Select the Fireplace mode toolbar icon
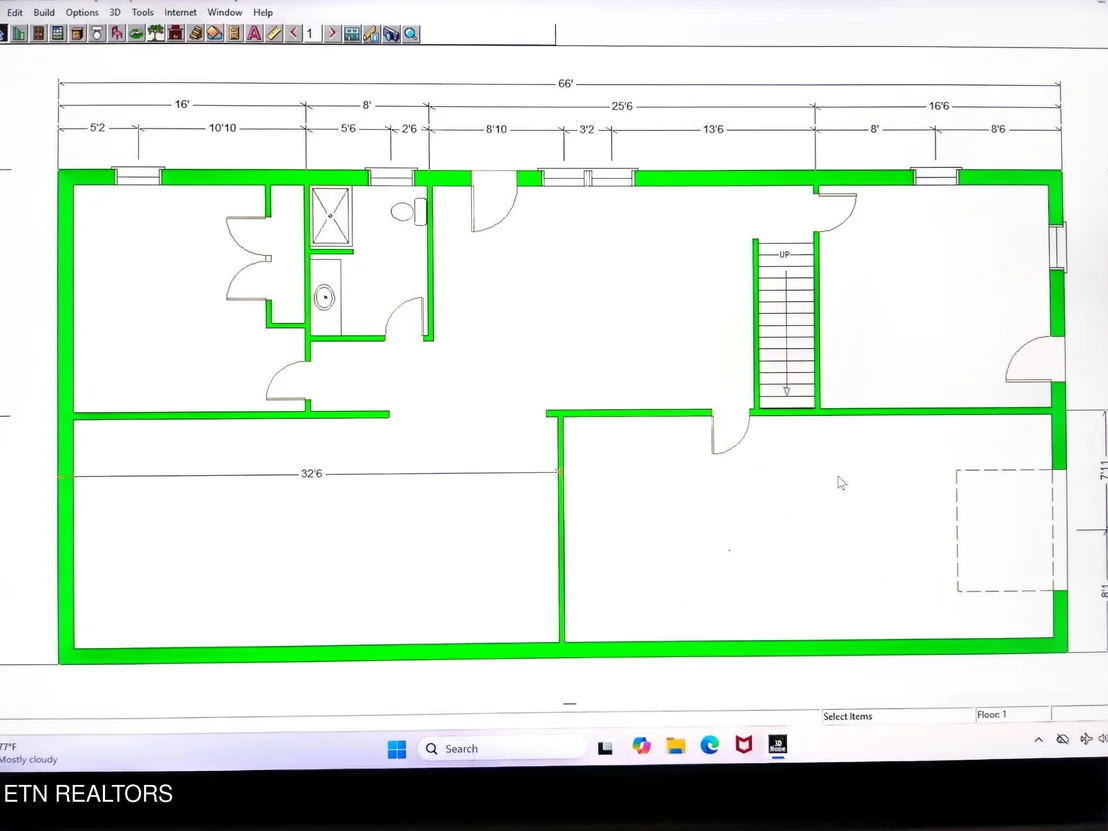1108x831 pixels. 176,33
